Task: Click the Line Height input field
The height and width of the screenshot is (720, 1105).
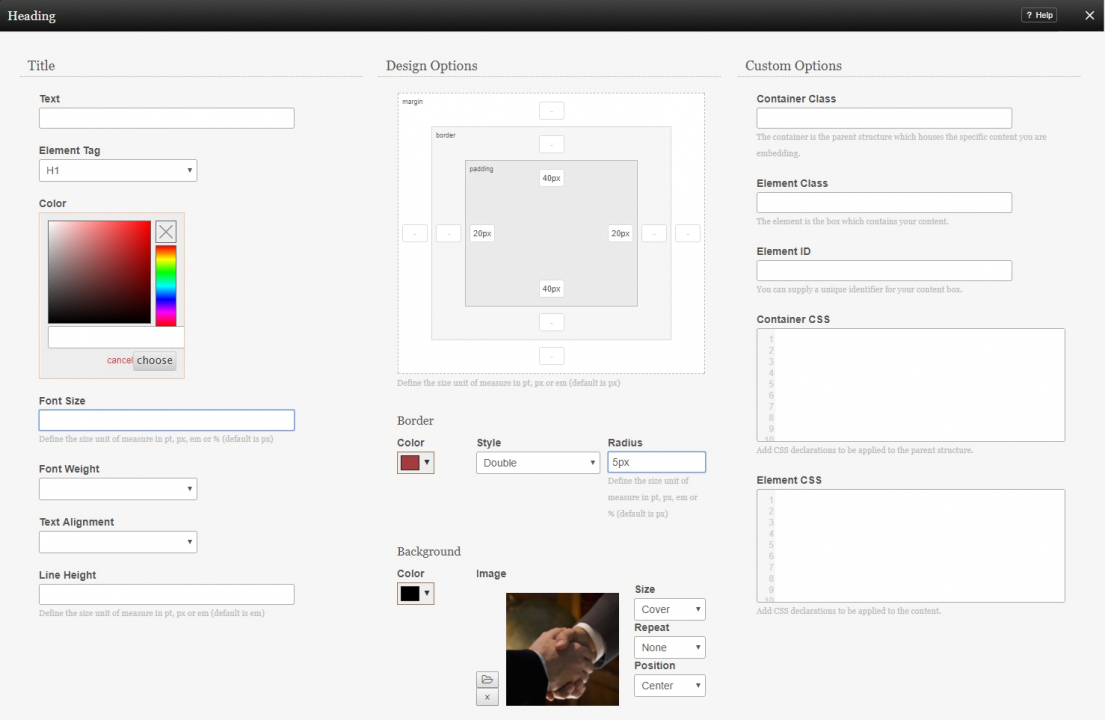Action: (x=166, y=595)
